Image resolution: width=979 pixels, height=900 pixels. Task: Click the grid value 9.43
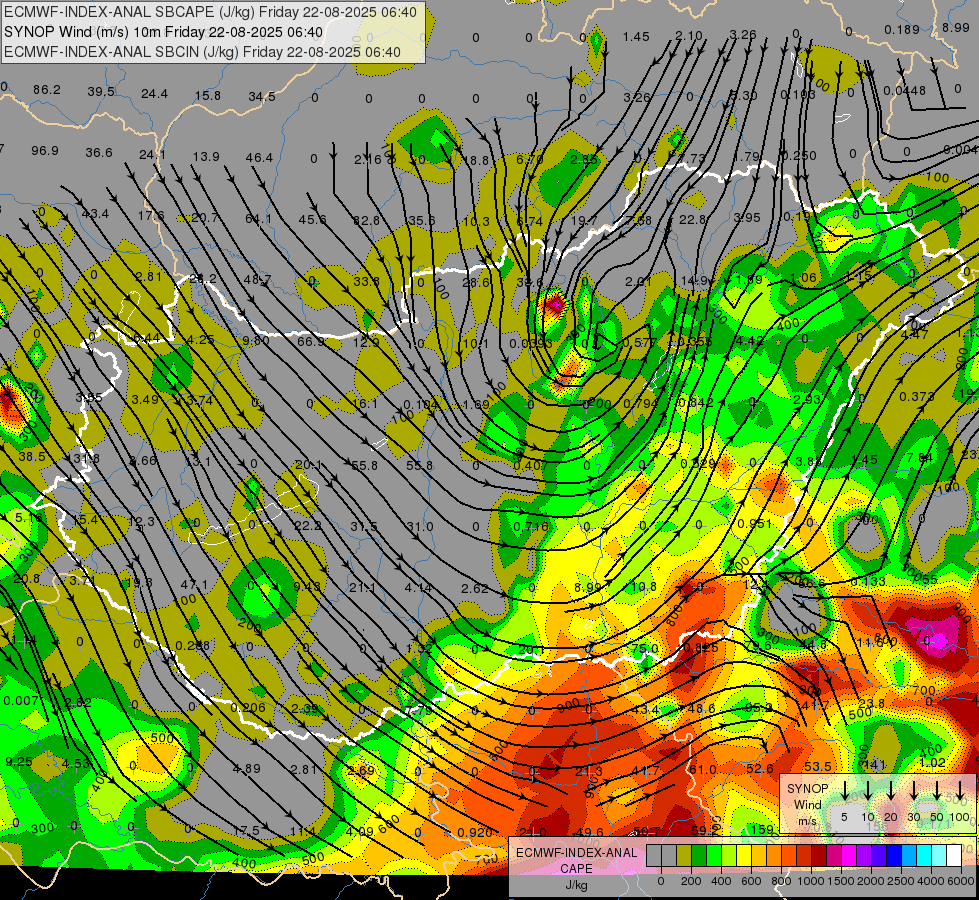pyautogui.click(x=307, y=586)
